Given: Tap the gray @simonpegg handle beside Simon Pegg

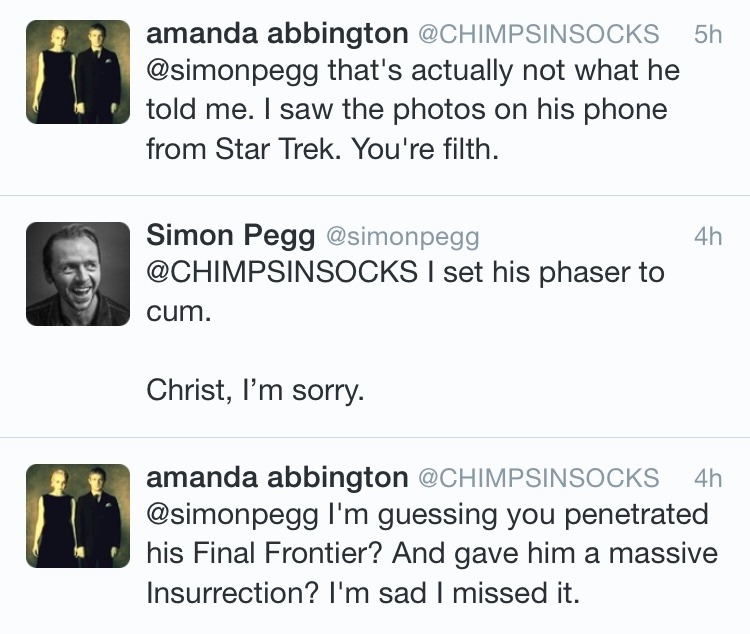Looking at the screenshot, I should click(x=403, y=236).
